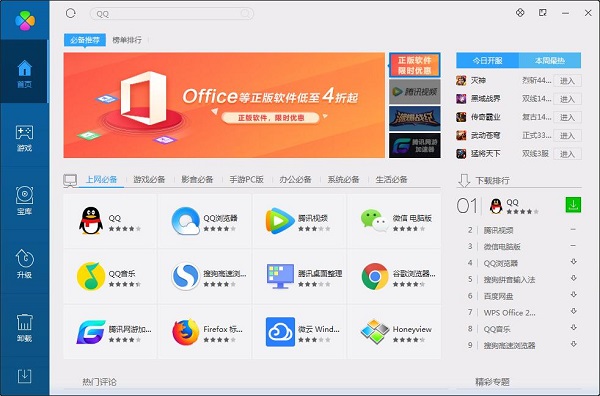Click 进入 button for 灭神 game

567,81
